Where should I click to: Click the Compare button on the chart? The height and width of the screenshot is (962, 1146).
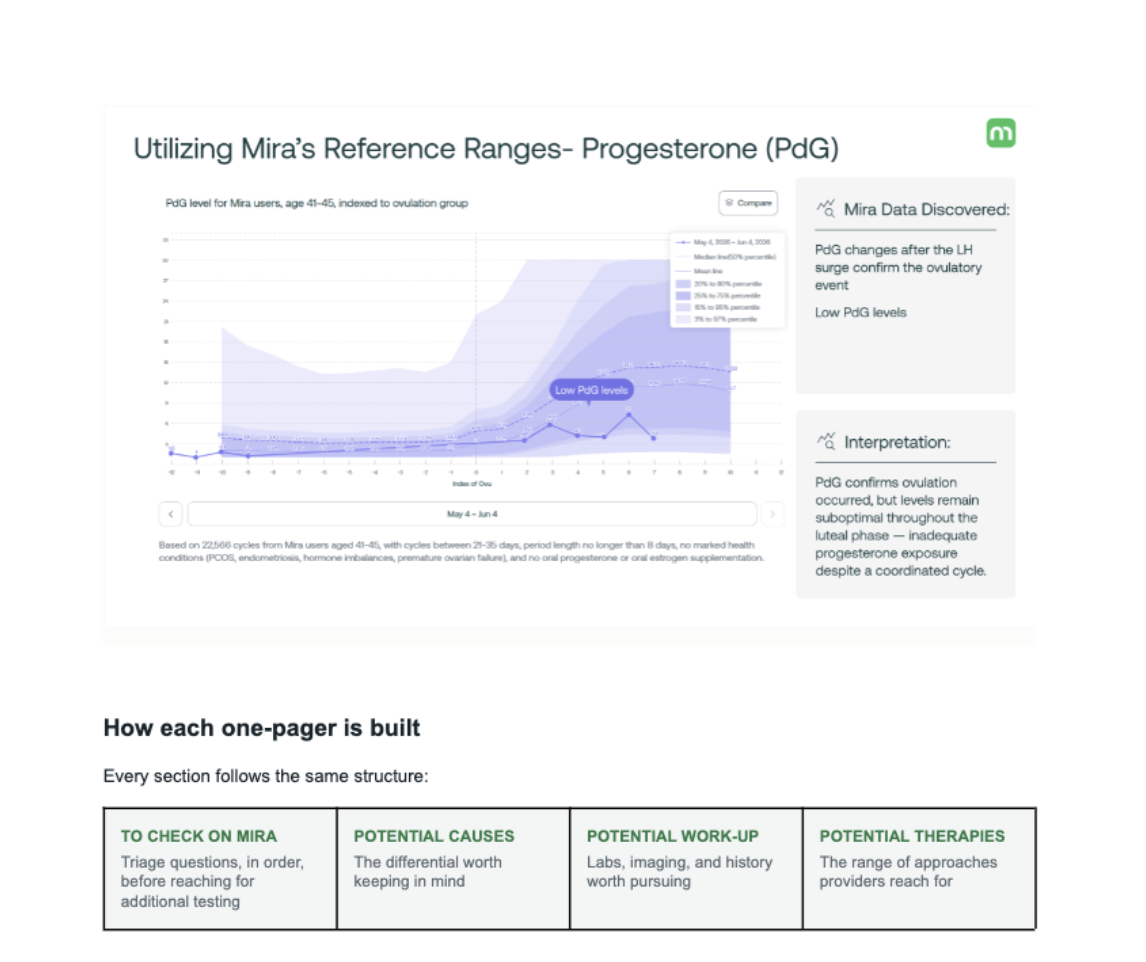pos(748,203)
